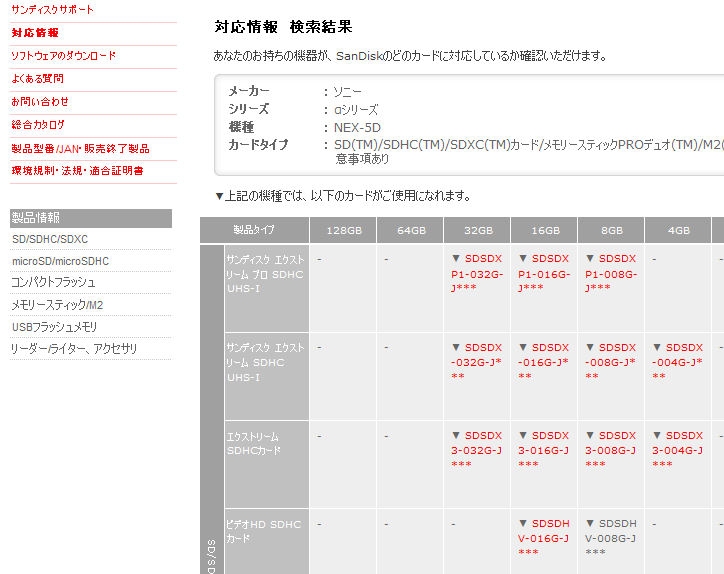724x574 pixels.
Task: Expand SDSDX3-004G-J*** product entry
Action: point(678,450)
